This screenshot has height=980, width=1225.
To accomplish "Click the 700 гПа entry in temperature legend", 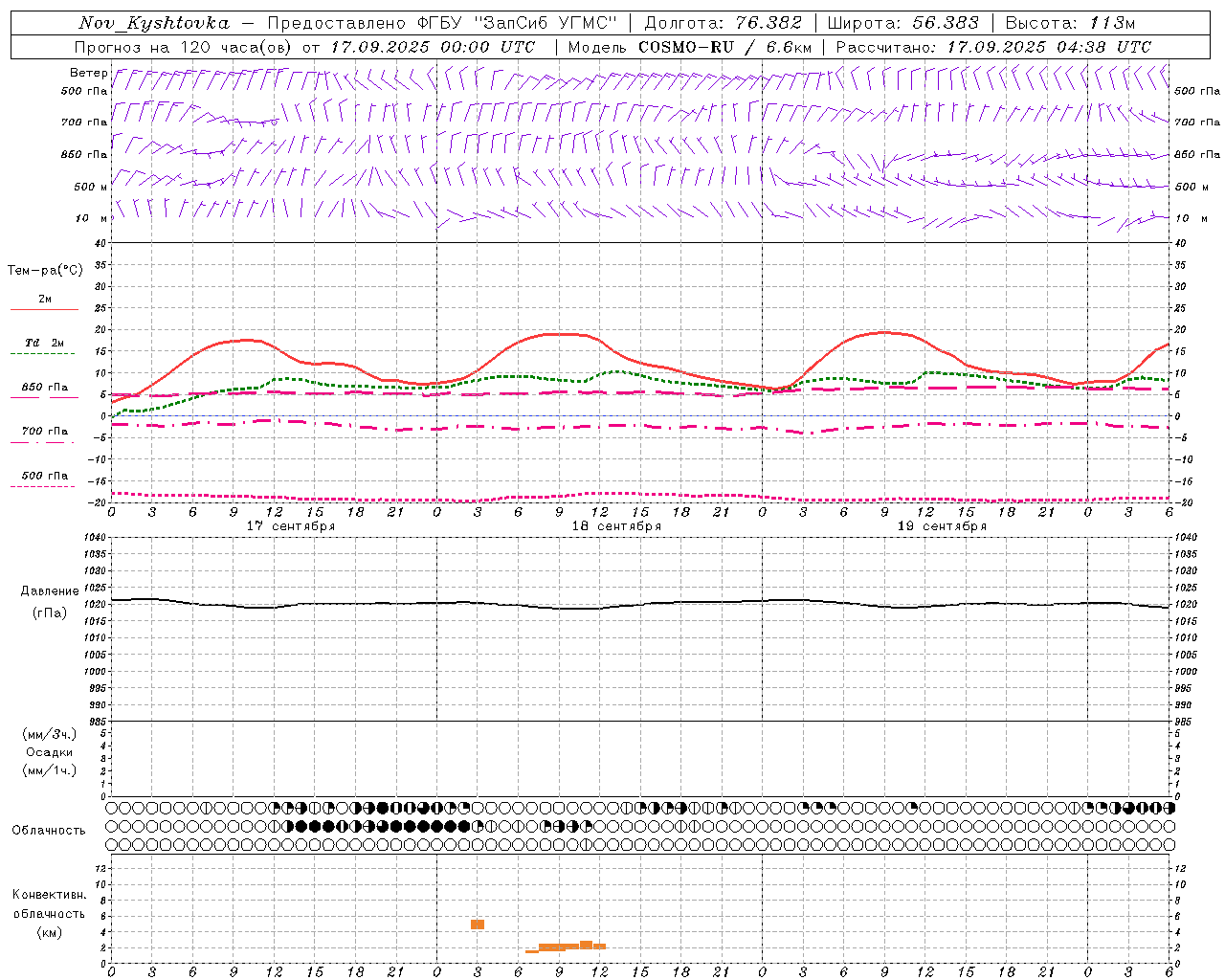I will [45, 431].
